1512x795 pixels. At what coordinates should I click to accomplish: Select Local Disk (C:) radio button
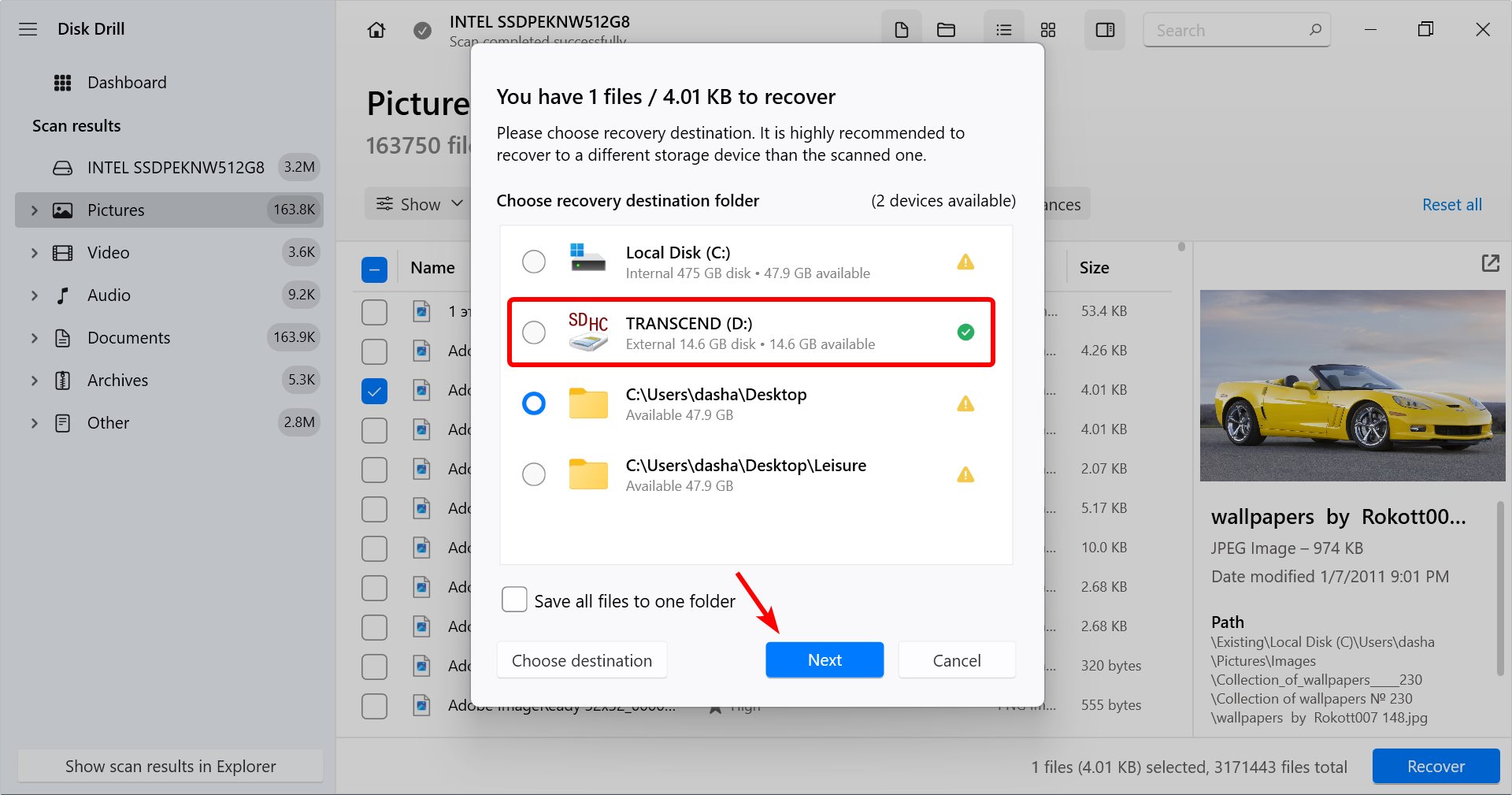(x=534, y=262)
